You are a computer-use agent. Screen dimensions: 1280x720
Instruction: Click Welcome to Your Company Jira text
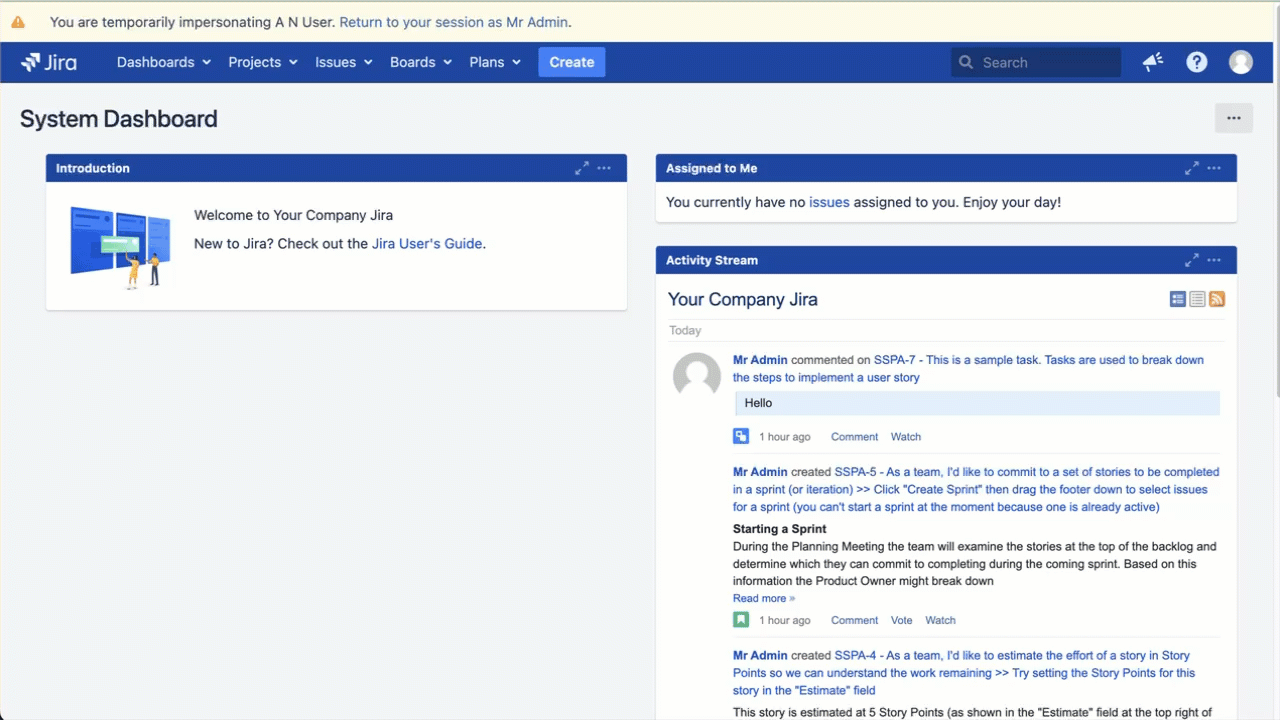tap(294, 215)
